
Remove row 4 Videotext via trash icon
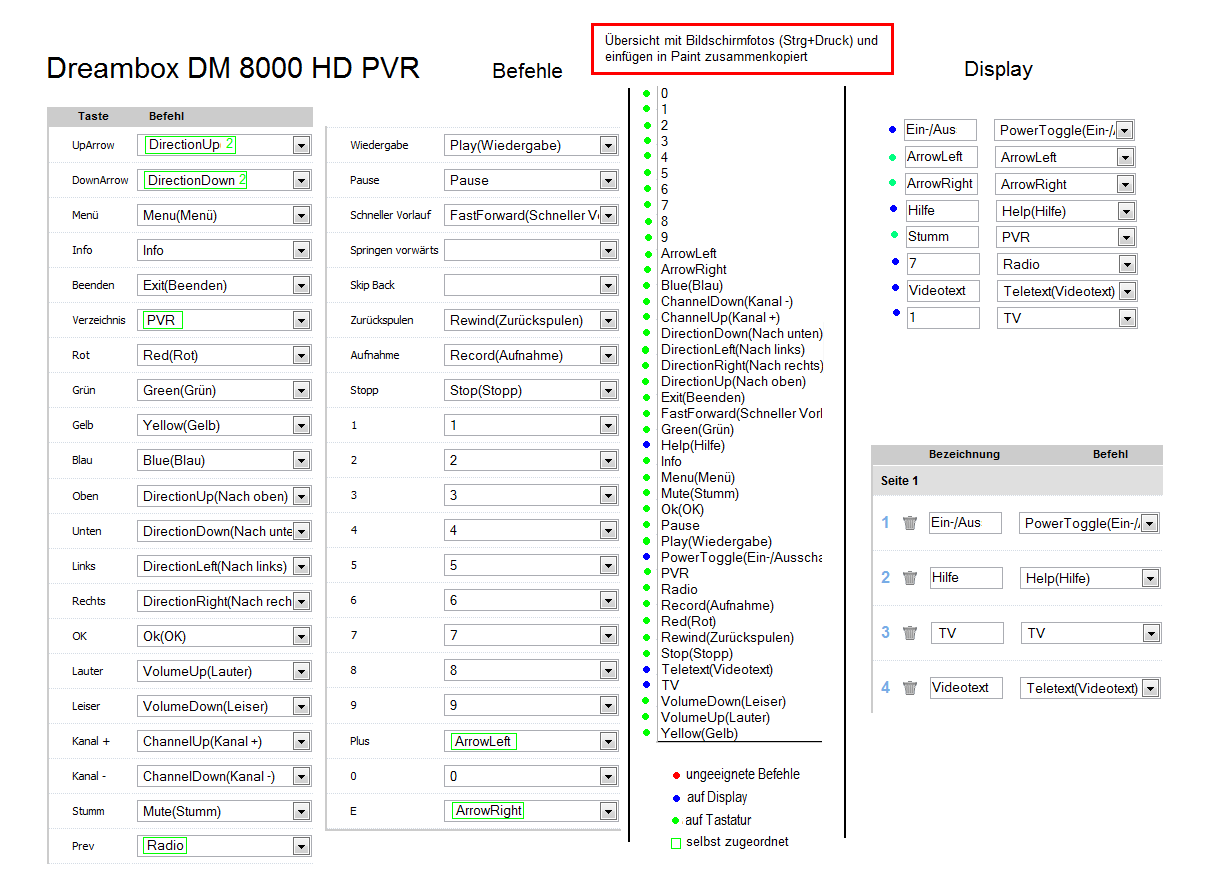pyautogui.click(x=909, y=688)
